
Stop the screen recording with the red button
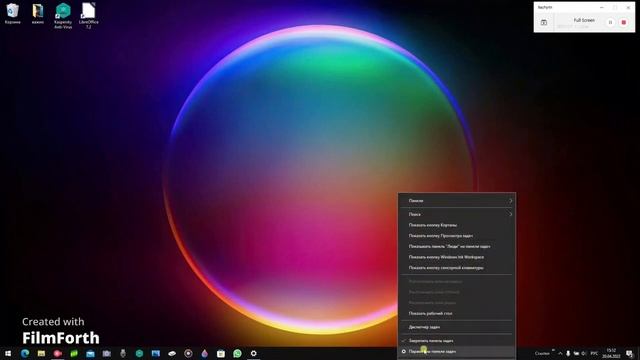[624, 22]
